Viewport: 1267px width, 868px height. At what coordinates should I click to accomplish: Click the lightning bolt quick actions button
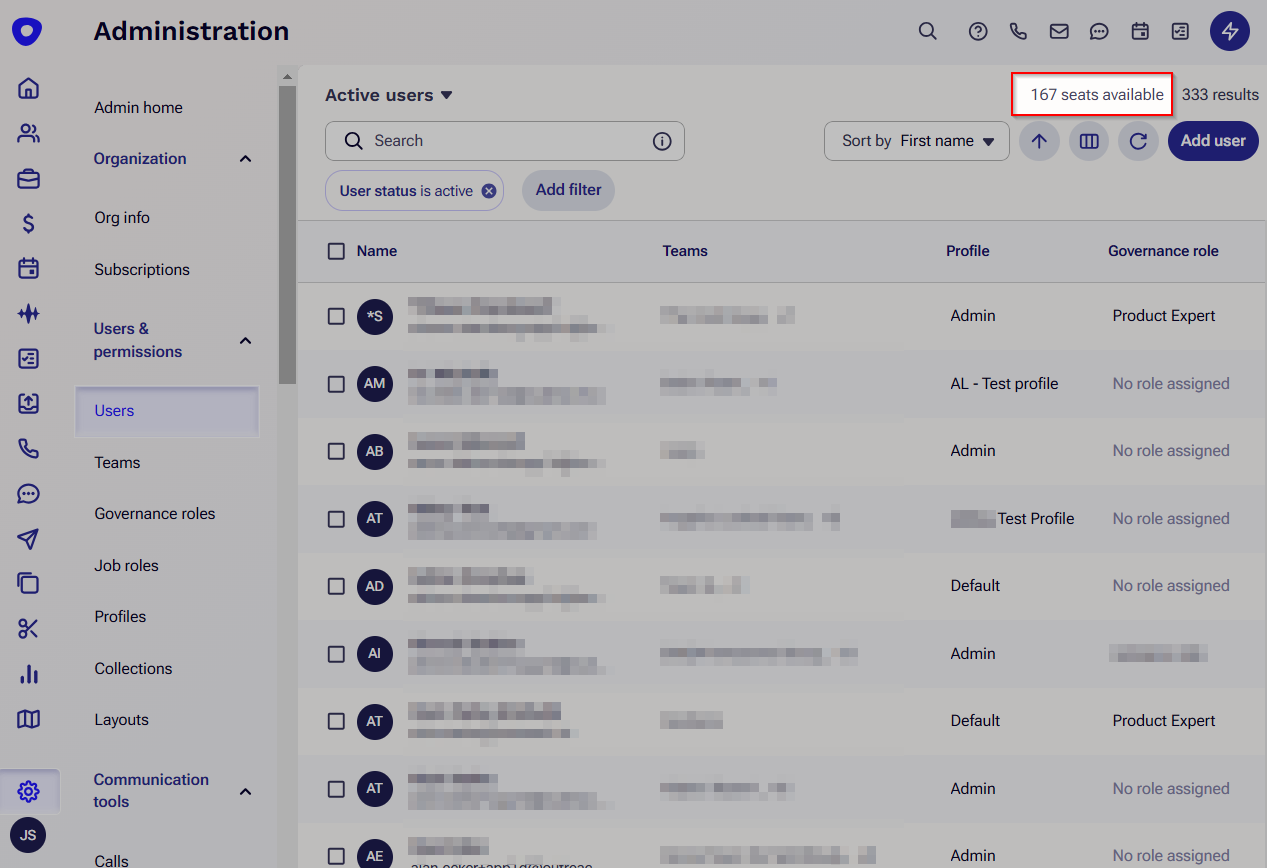[x=1230, y=31]
